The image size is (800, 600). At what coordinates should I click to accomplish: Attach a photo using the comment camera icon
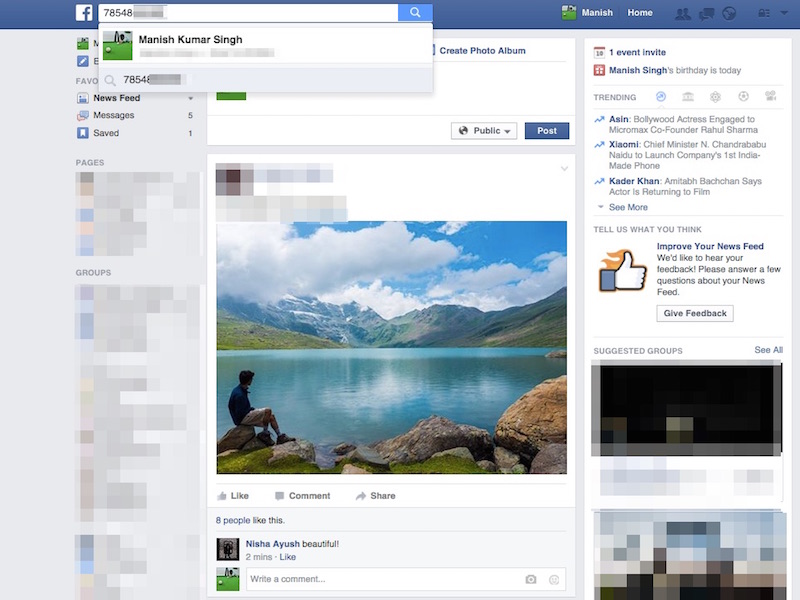coord(531,578)
